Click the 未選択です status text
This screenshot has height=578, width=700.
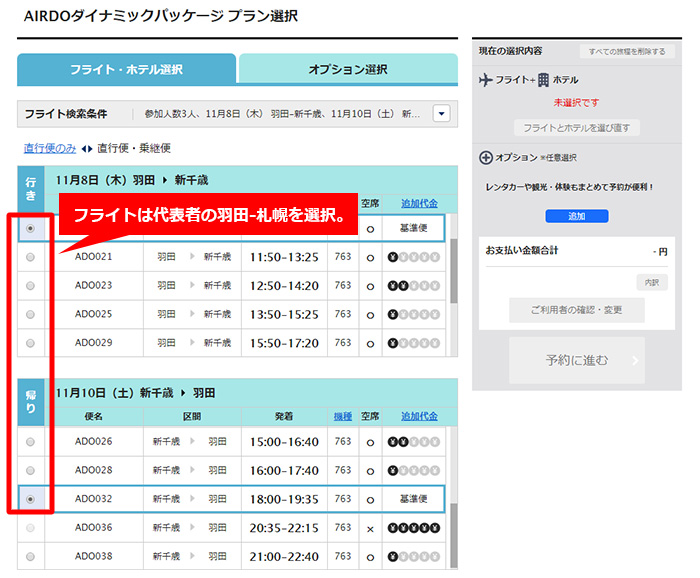click(x=576, y=103)
